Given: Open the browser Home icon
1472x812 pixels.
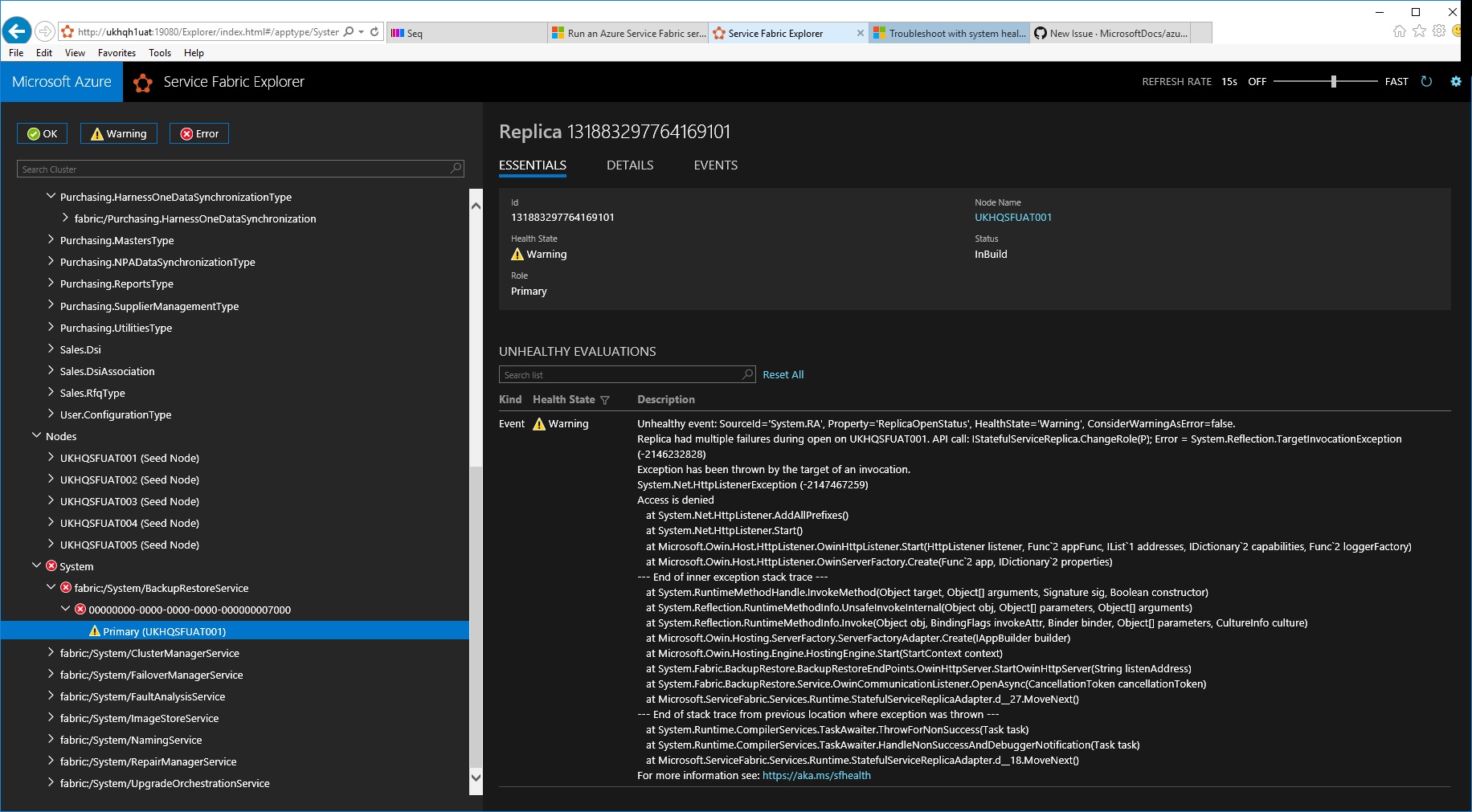Looking at the screenshot, I should [x=1400, y=31].
